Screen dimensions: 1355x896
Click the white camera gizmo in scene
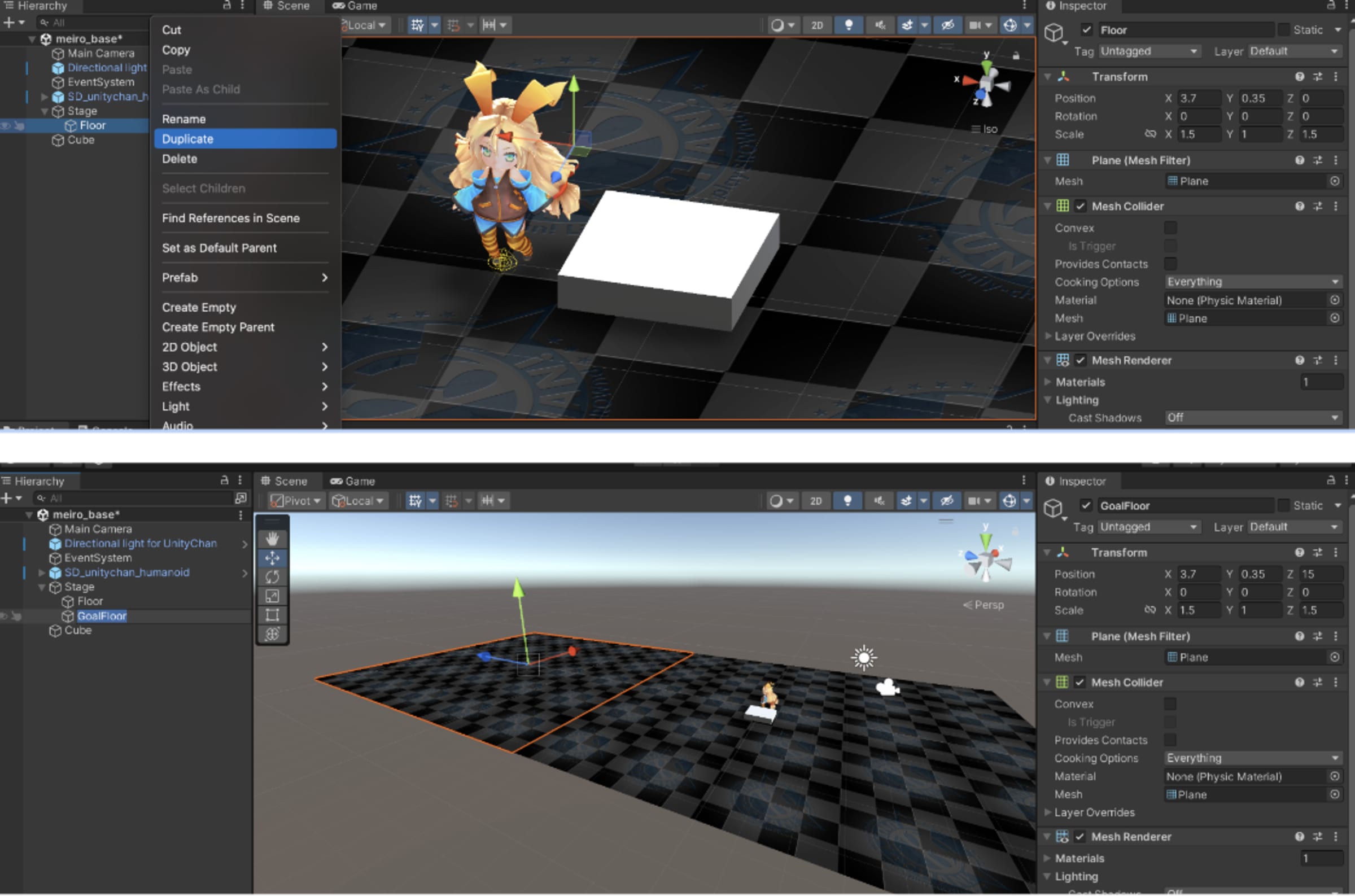(x=887, y=688)
